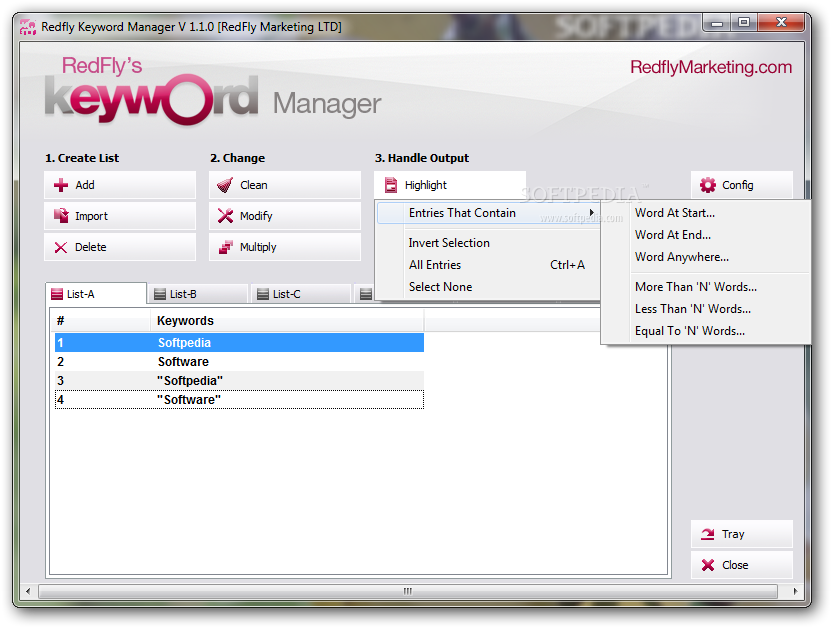Image resolution: width=832 pixels, height=628 pixels.
Task: Click the Import icon
Action: click(x=61, y=216)
